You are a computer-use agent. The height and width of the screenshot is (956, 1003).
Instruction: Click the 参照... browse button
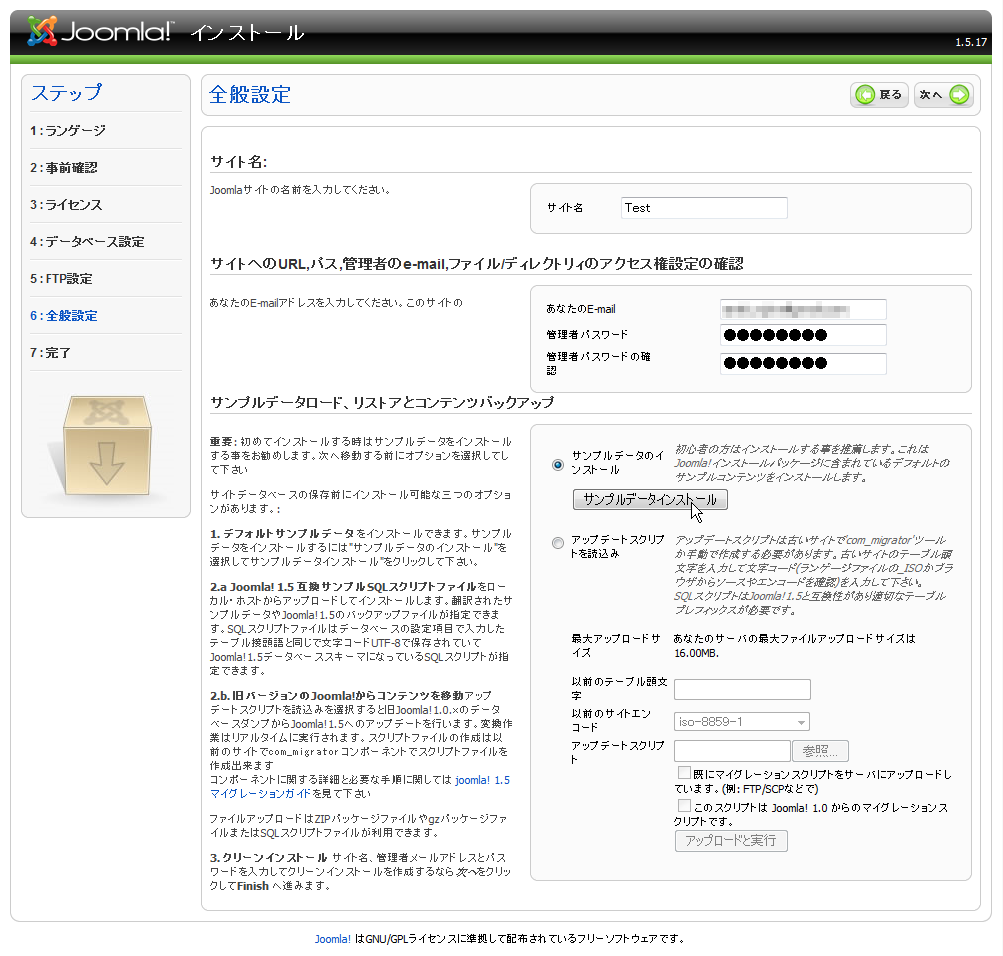pos(821,751)
